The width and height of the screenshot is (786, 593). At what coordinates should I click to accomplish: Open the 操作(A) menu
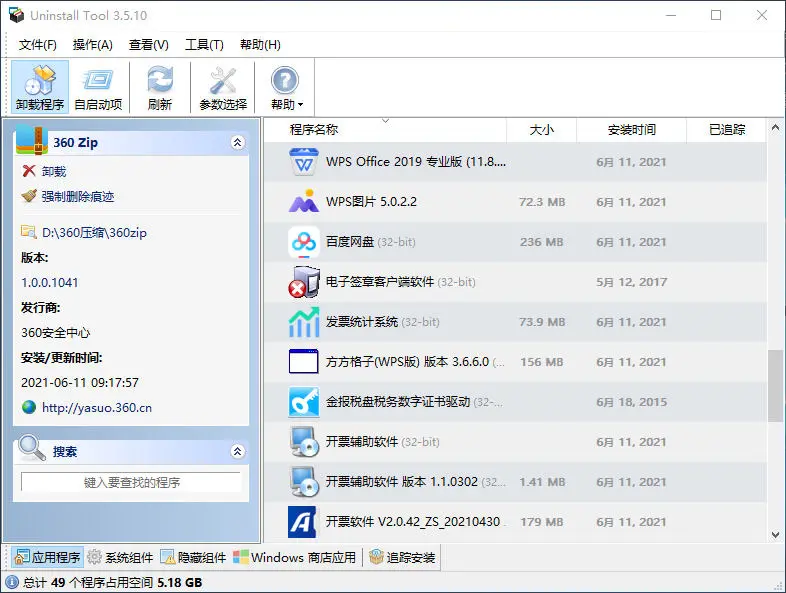93,45
